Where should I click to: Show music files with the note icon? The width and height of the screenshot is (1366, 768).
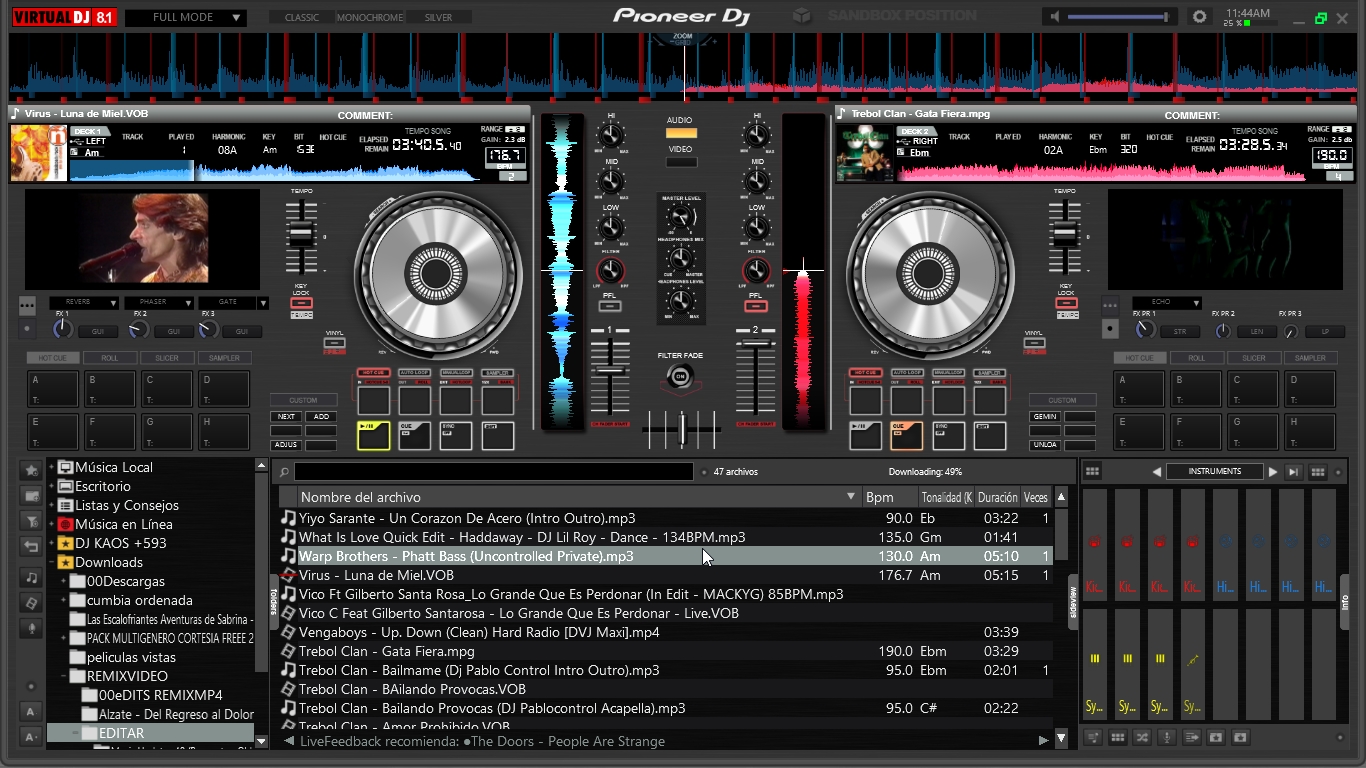pos(32,578)
